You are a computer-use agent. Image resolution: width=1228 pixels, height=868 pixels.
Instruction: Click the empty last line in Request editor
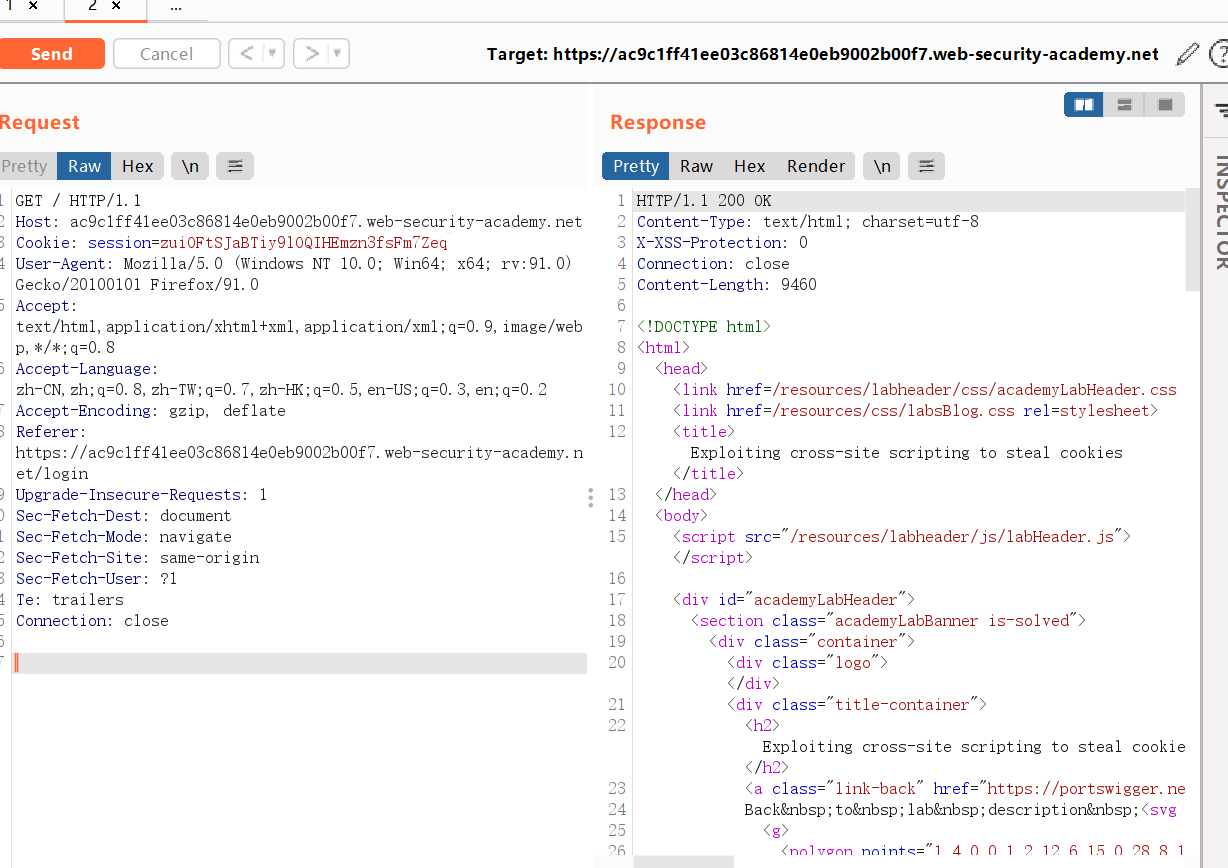pos(299,663)
